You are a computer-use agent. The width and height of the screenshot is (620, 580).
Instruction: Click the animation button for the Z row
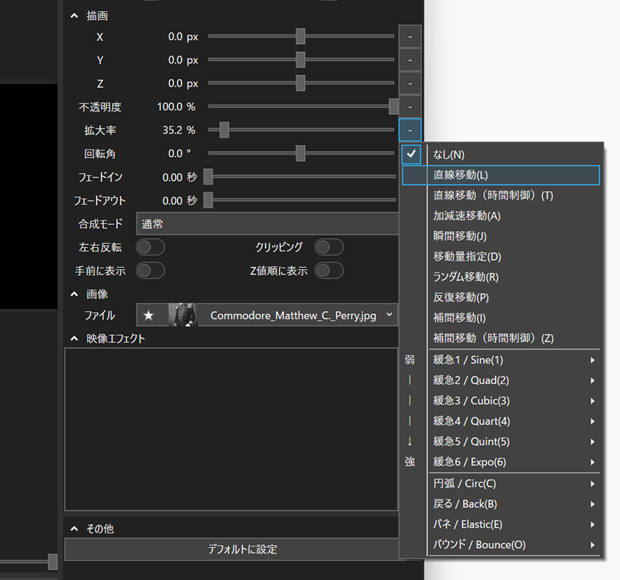[x=410, y=83]
